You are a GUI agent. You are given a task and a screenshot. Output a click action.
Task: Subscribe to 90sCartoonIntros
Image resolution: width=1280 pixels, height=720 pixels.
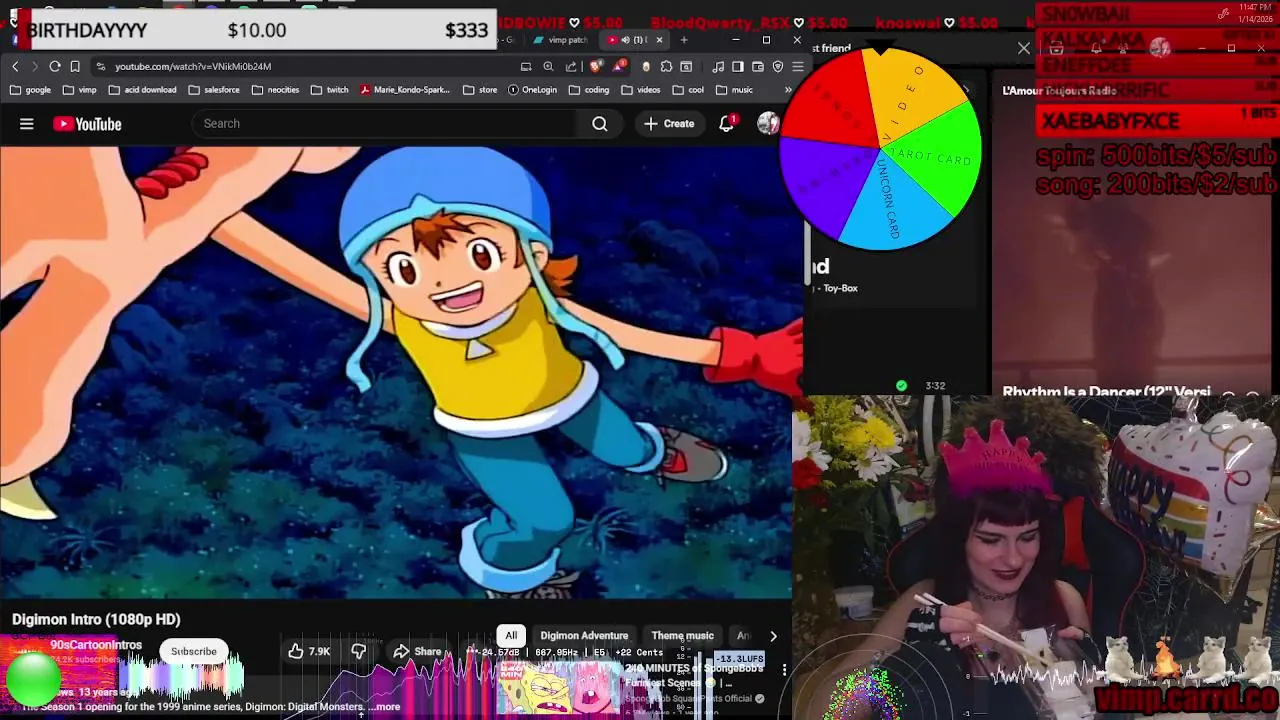(193, 651)
